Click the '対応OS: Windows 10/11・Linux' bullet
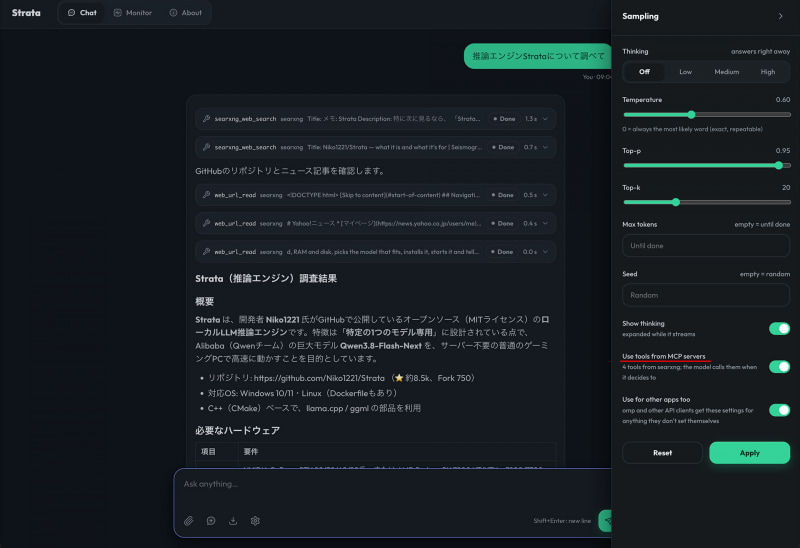The height and width of the screenshot is (548, 800). (303, 393)
